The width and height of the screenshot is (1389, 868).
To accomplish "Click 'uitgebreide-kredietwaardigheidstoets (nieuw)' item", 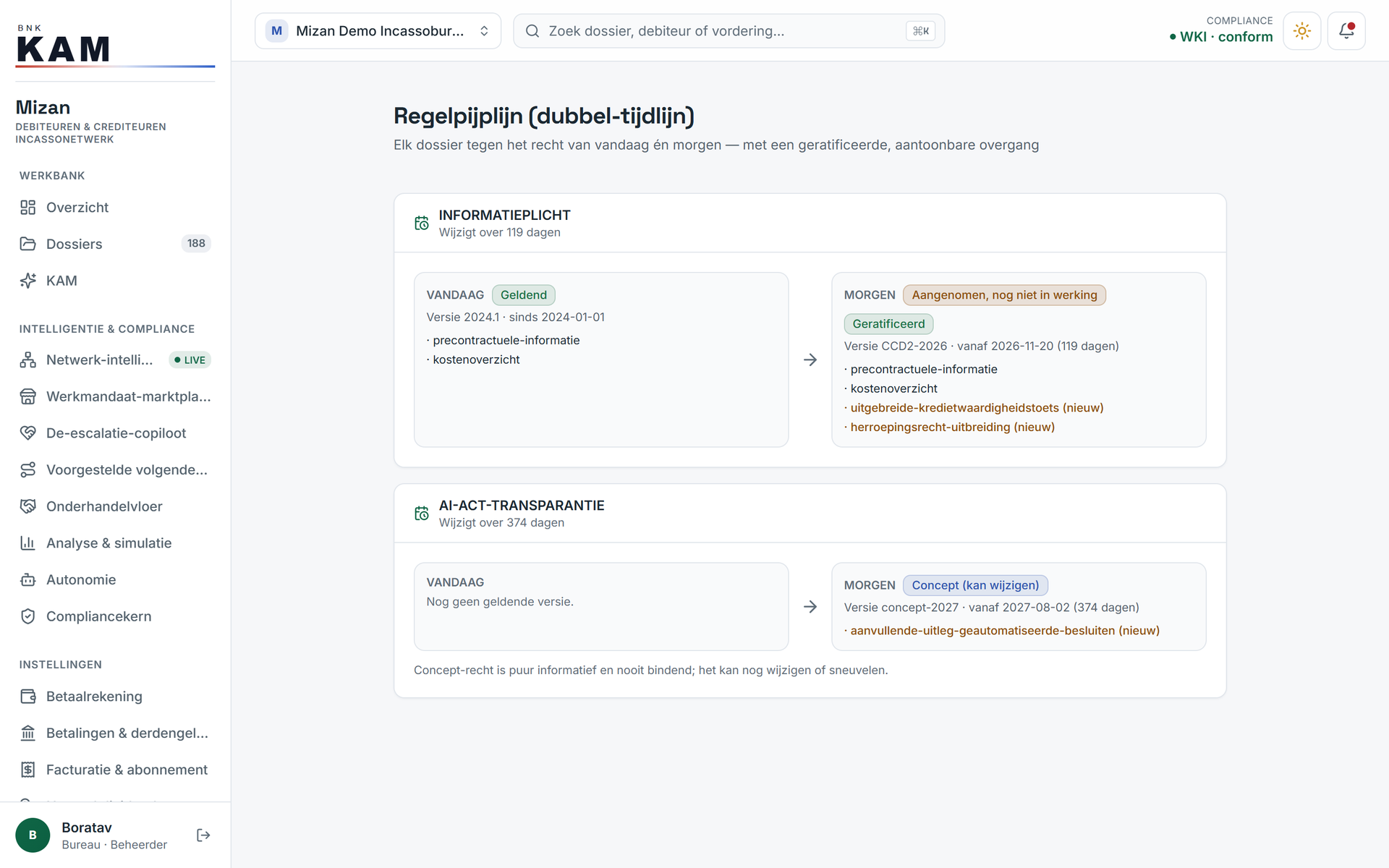I will (974, 408).
